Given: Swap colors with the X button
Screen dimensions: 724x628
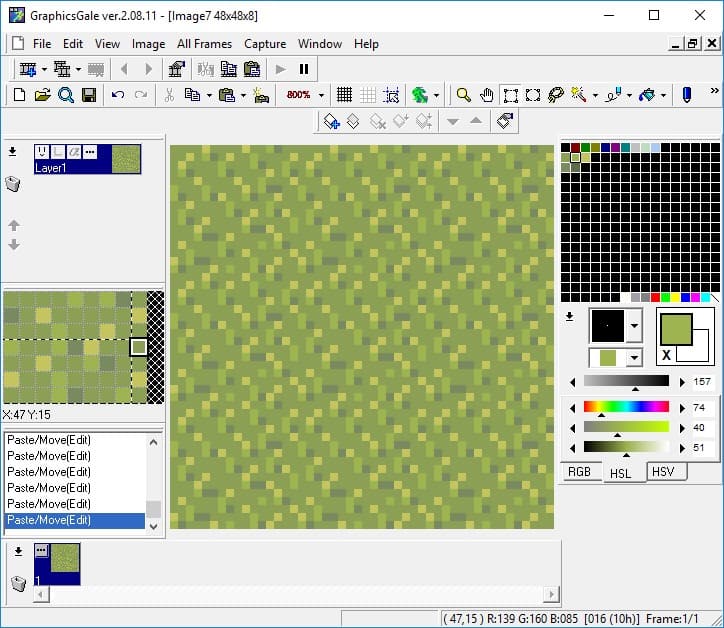Looking at the screenshot, I should pos(666,355).
